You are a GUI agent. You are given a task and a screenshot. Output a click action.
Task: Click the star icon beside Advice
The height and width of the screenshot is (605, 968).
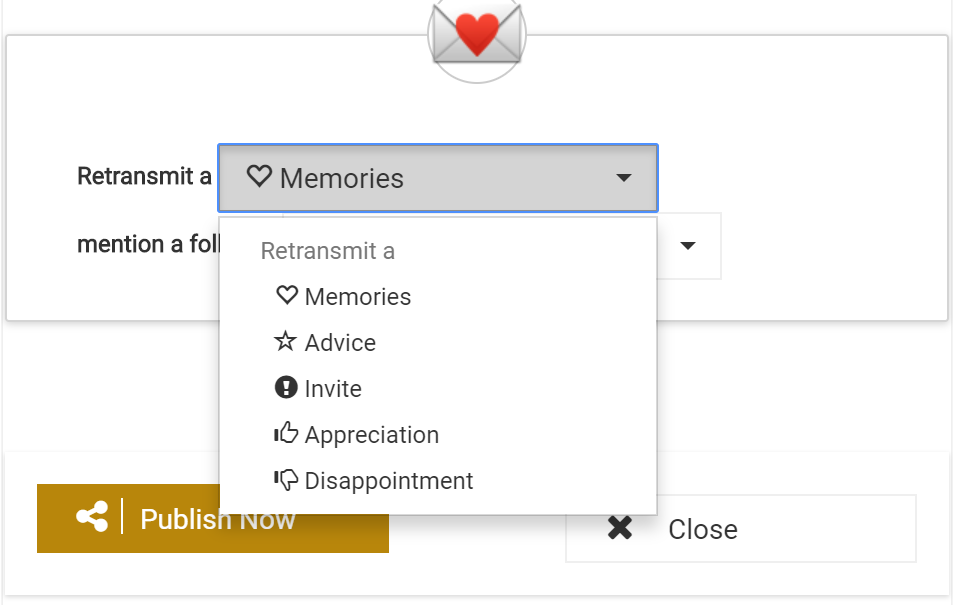[x=285, y=341]
